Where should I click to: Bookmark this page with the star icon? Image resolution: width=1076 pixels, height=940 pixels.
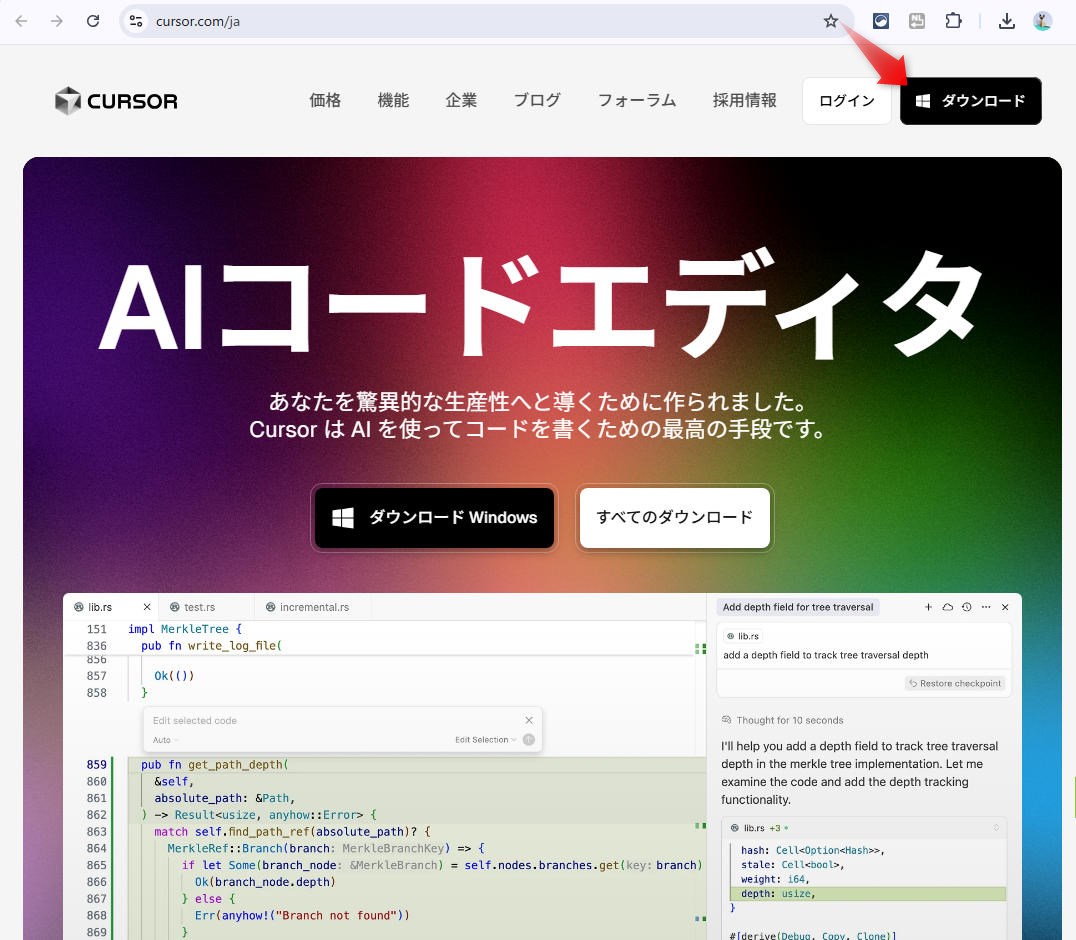(x=830, y=21)
